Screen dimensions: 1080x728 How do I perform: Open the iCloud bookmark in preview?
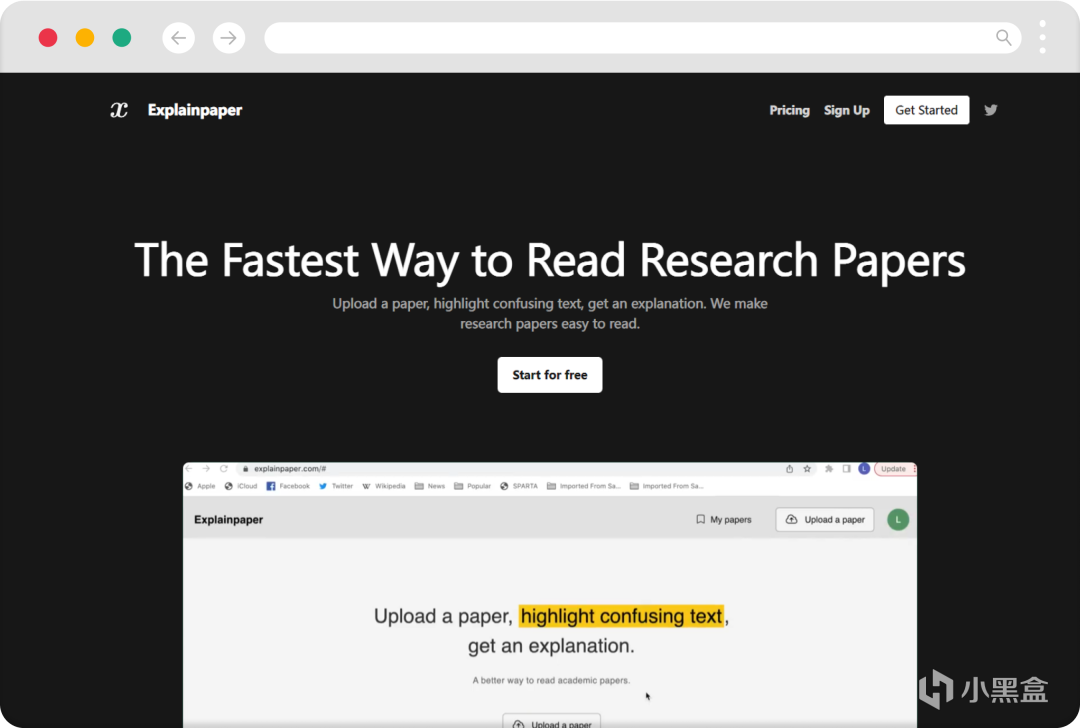tap(241, 486)
